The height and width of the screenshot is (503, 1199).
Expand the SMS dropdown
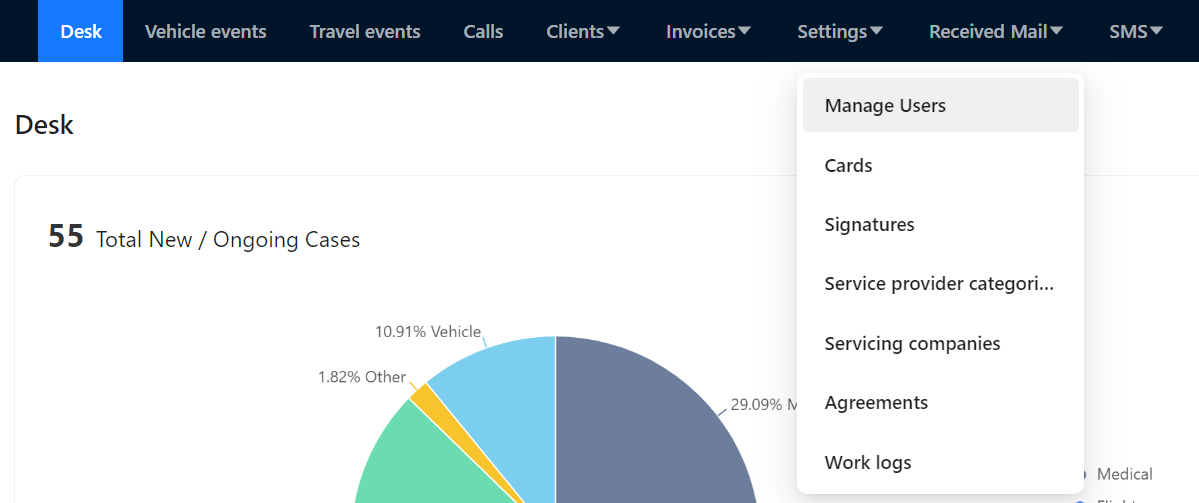[1136, 31]
